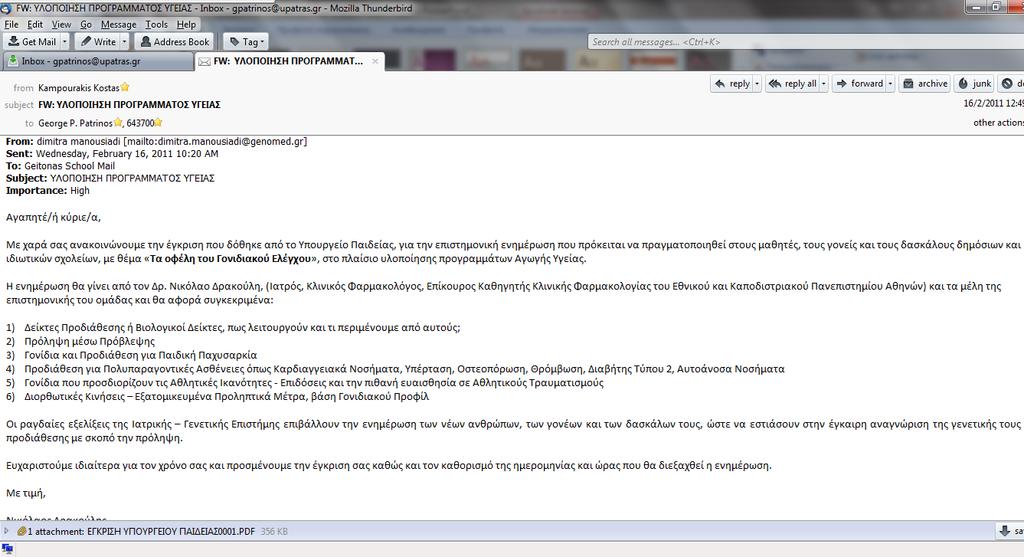Click recipient 643700
The height and width of the screenshot is (557, 1024).
point(140,123)
